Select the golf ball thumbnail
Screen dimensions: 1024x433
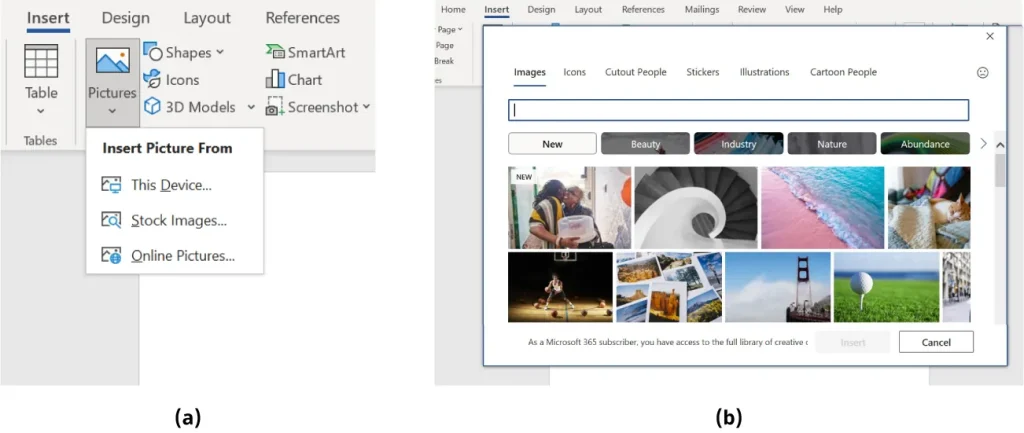(x=885, y=286)
